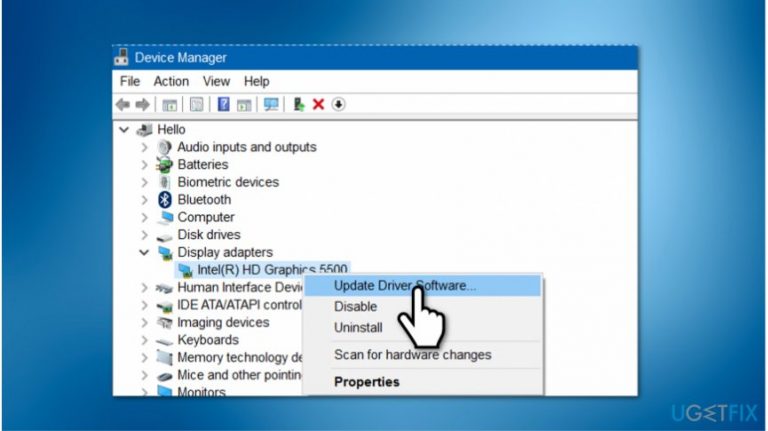
Task: Collapse the Display adapters category
Action: (x=144, y=253)
